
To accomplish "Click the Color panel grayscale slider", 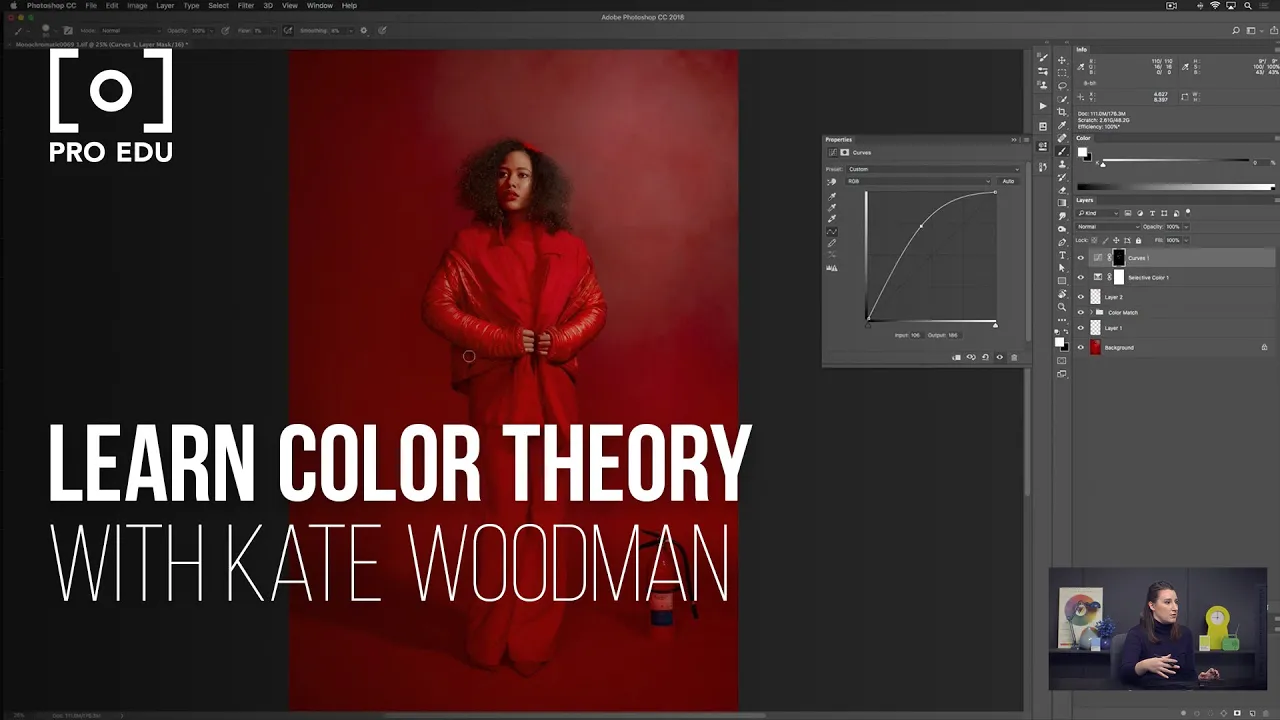I will [x=1178, y=162].
